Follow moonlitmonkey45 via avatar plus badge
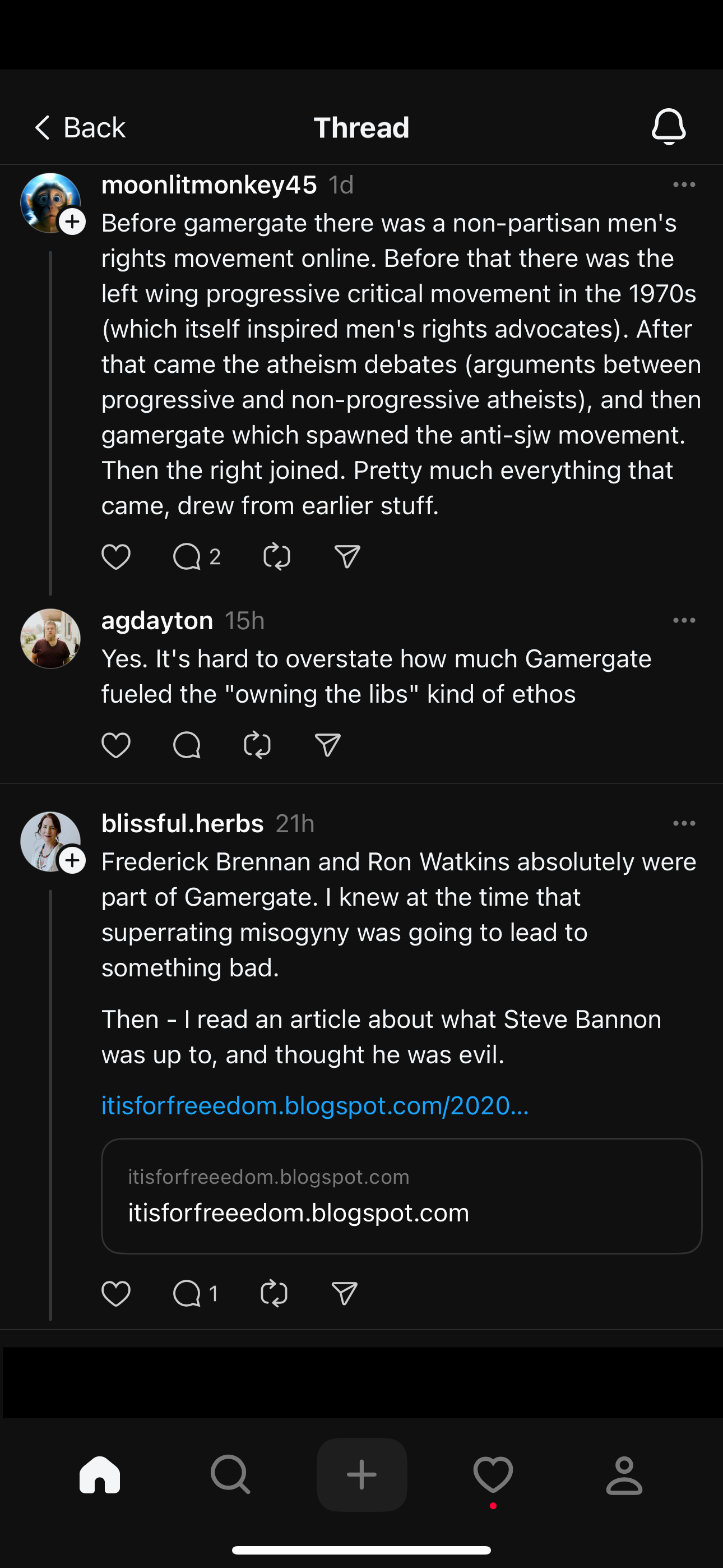Screen dimensions: 723x1568 [72, 222]
